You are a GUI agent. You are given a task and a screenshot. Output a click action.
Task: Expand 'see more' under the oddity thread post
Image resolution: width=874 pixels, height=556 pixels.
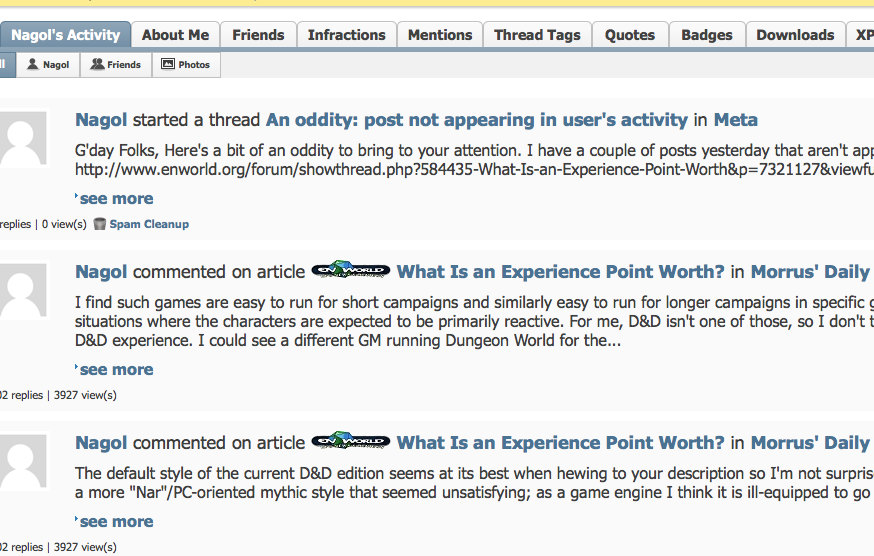click(x=116, y=198)
